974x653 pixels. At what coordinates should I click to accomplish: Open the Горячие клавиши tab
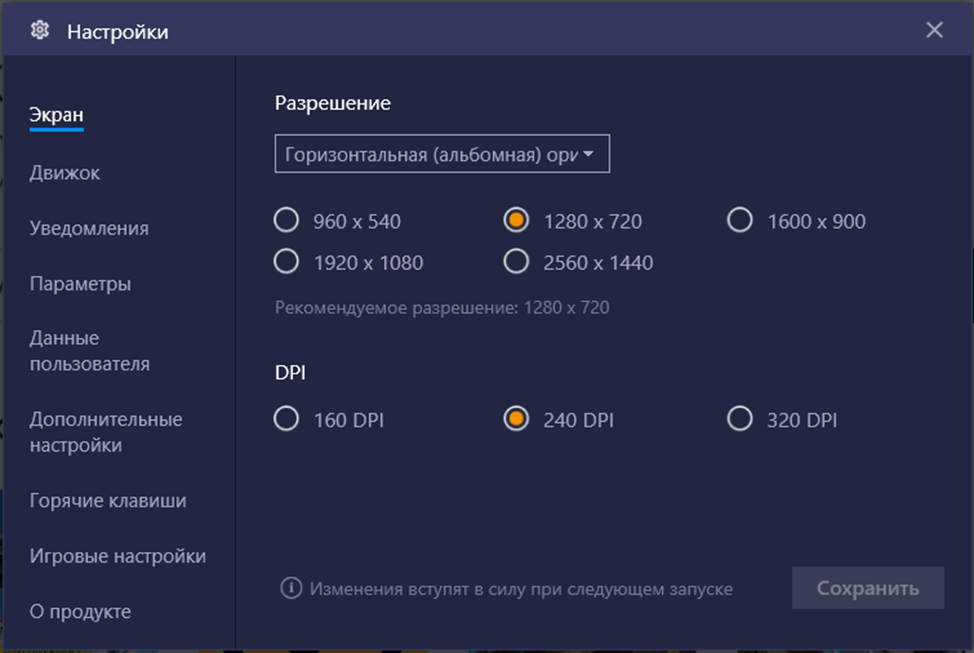tap(108, 500)
